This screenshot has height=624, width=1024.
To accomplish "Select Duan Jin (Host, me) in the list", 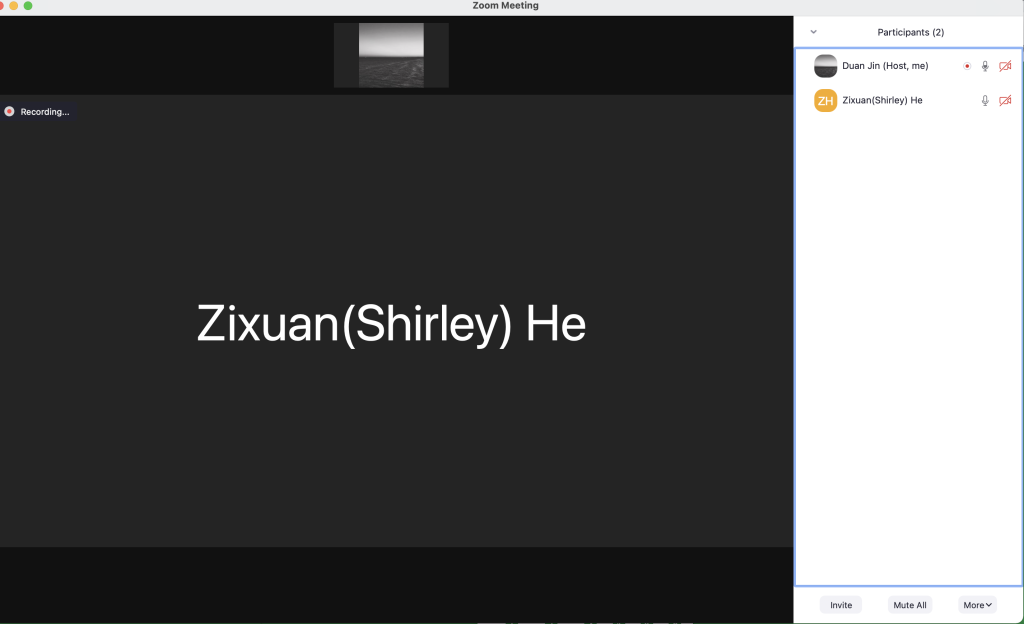I will tap(885, 66).
